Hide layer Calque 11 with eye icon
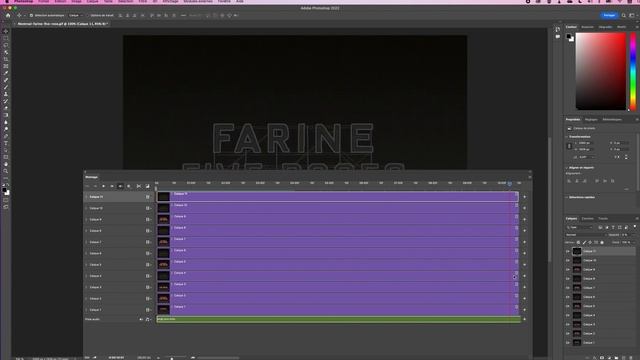Screen dimensions: 640x360 [568, 251]
